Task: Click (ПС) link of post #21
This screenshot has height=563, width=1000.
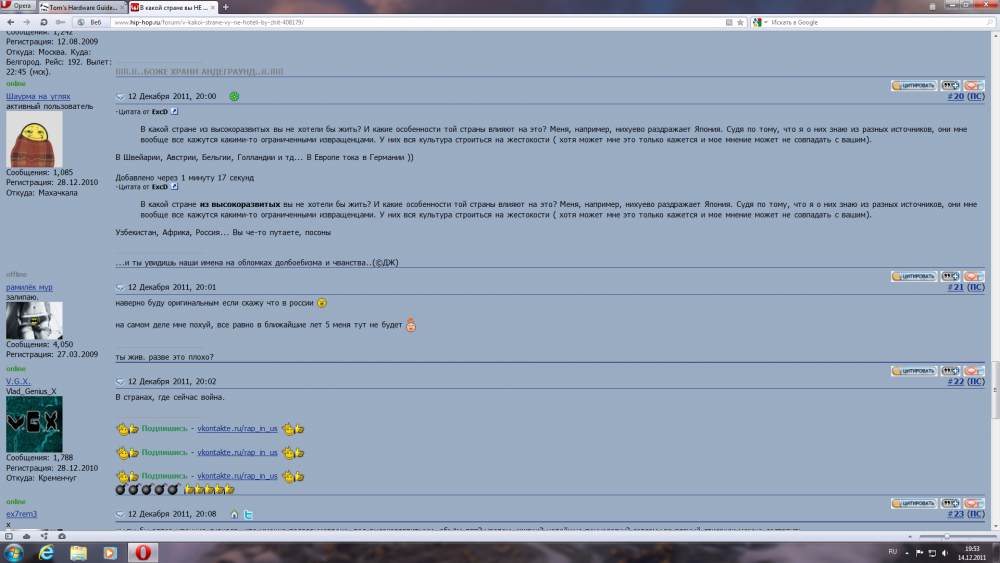Action: coord(976,287)
